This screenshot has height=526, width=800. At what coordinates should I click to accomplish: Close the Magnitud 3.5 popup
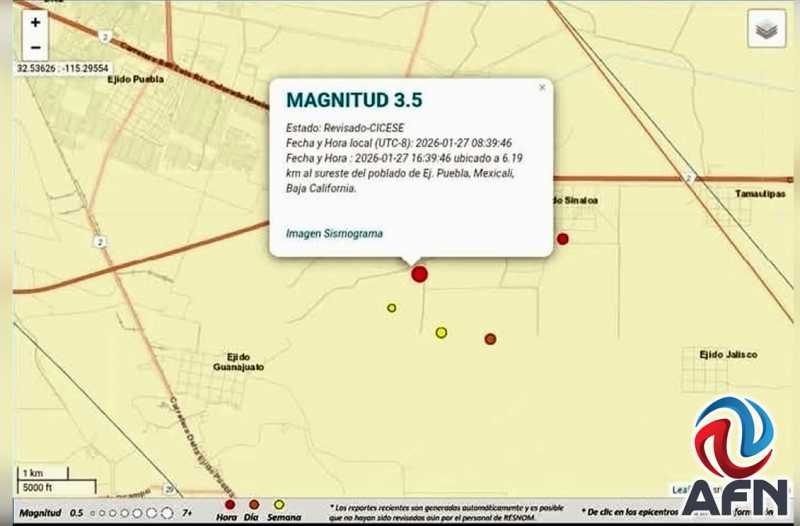pyautogui.click(x=542, y=88)
